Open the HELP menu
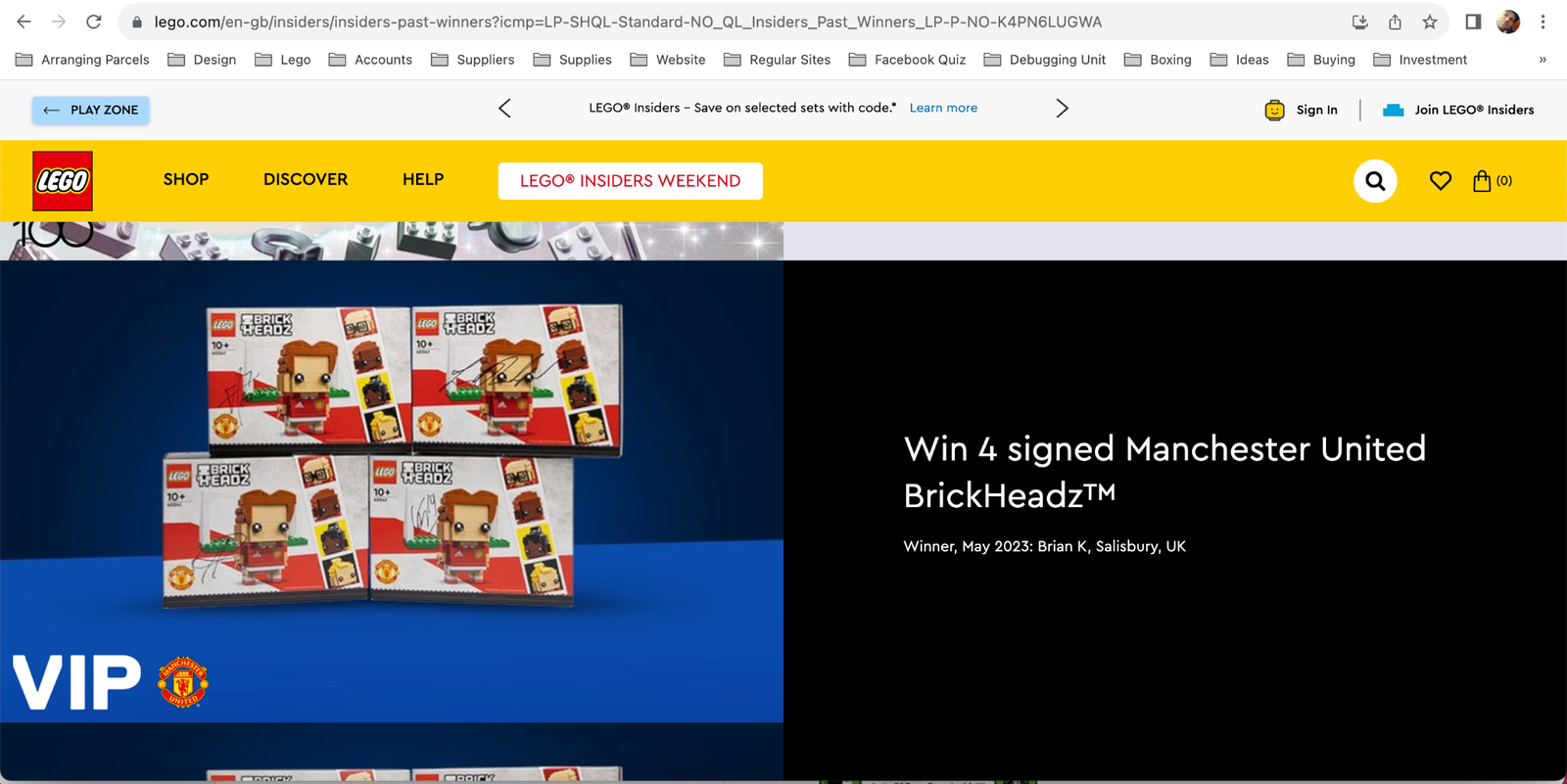Image resolution: width=1567 pixels, height=784 pixels. [x=423, y=179]
